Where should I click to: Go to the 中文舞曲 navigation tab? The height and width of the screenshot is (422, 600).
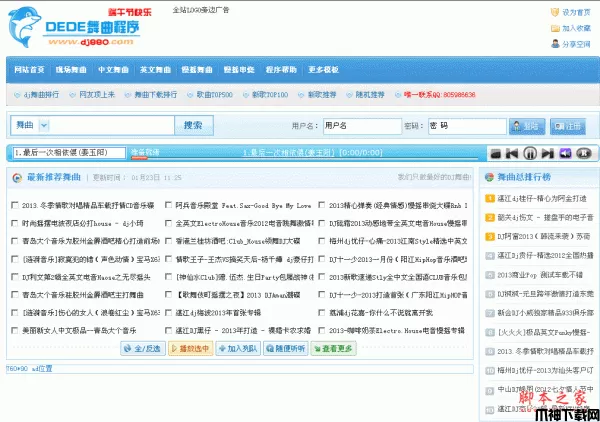(x=113, y=70)
